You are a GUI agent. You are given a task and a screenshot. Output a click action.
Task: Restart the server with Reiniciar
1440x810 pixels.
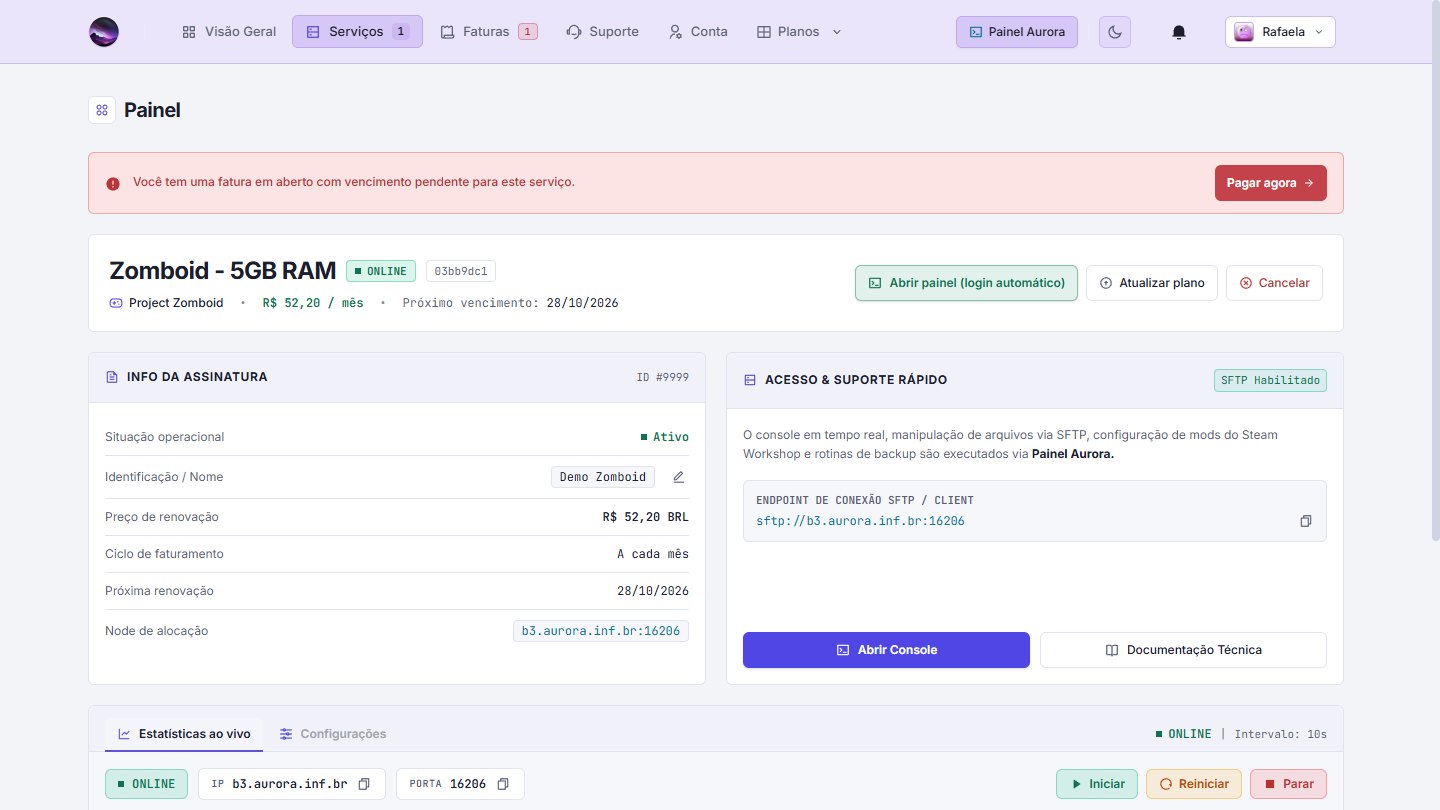[1194, 784]
